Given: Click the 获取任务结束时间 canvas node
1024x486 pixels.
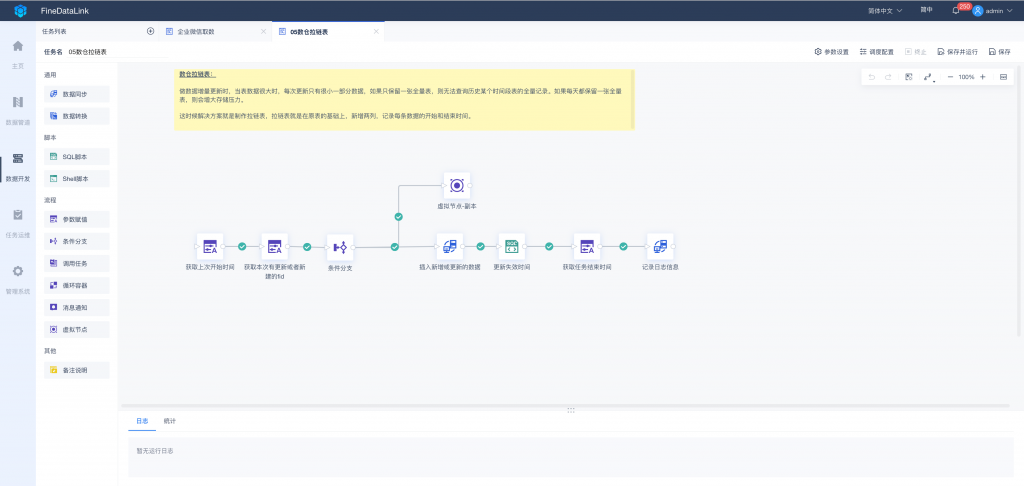Looking at the screenshot, I should (x=586, y=247).
